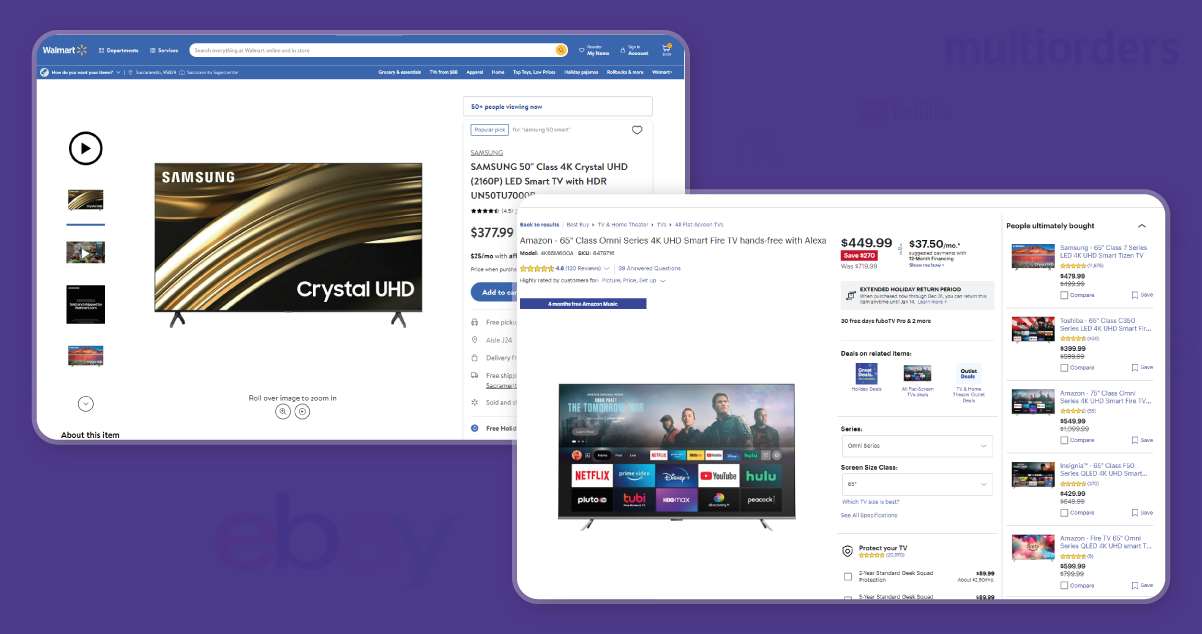Viewport: 1202px width, 634px height.
Task: Open the Samsung 65" Class 7 Series title link
Action: (1103, 252)
